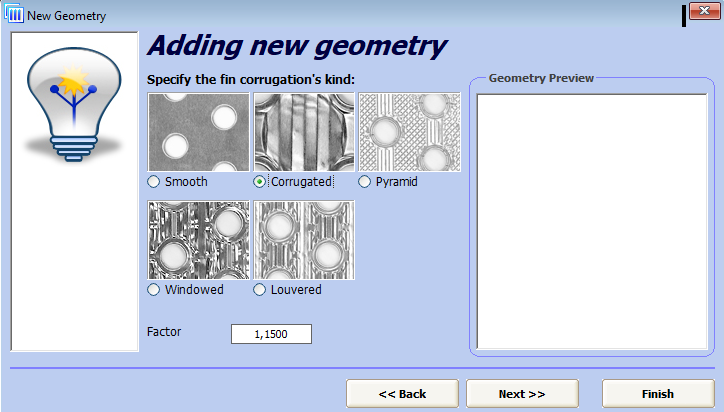Click the 'Adding new geometry' heading
This screenshot has width=724, height=412.
(297, 46)
